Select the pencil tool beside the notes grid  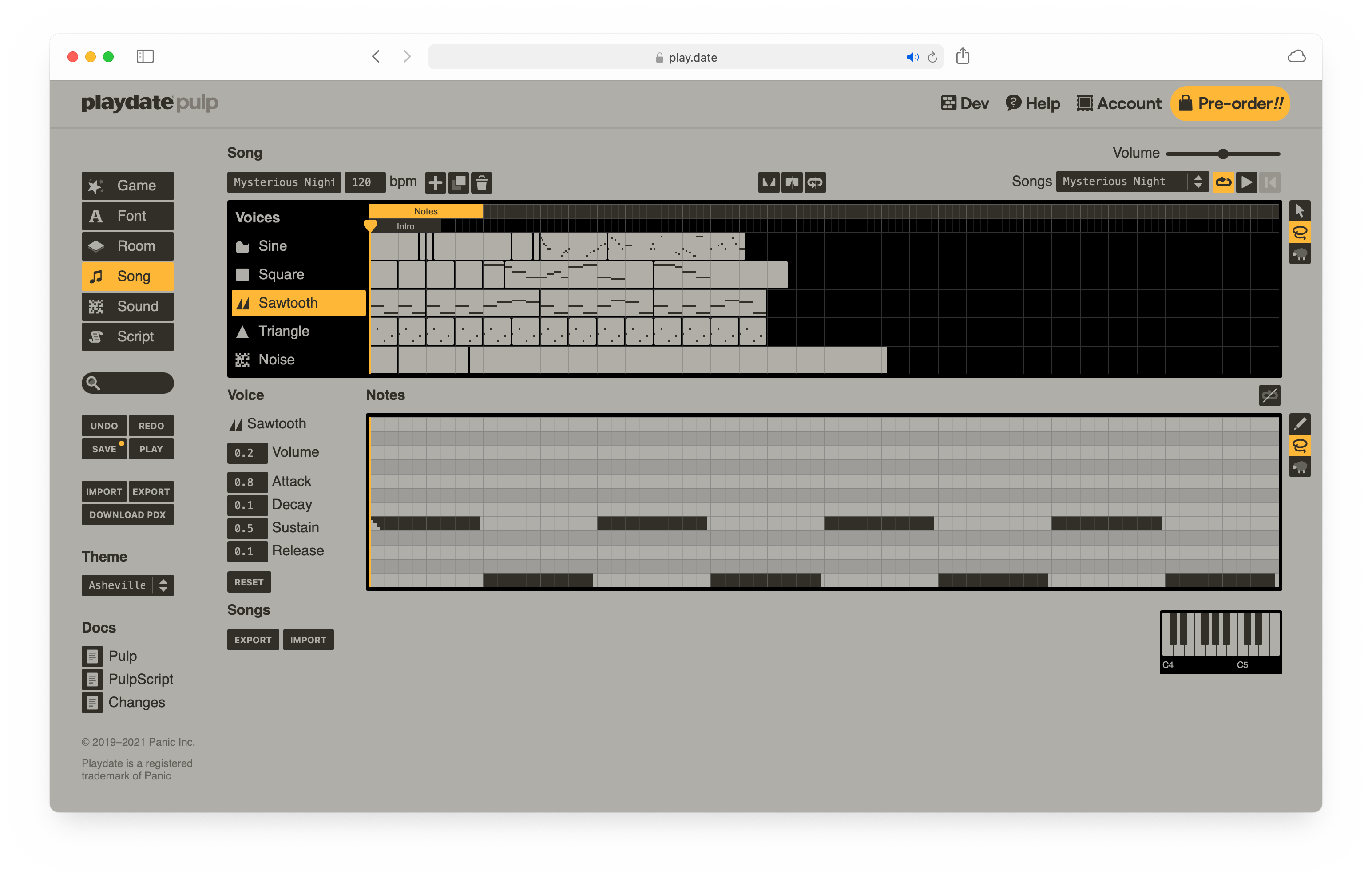[x=1300, y=423]
